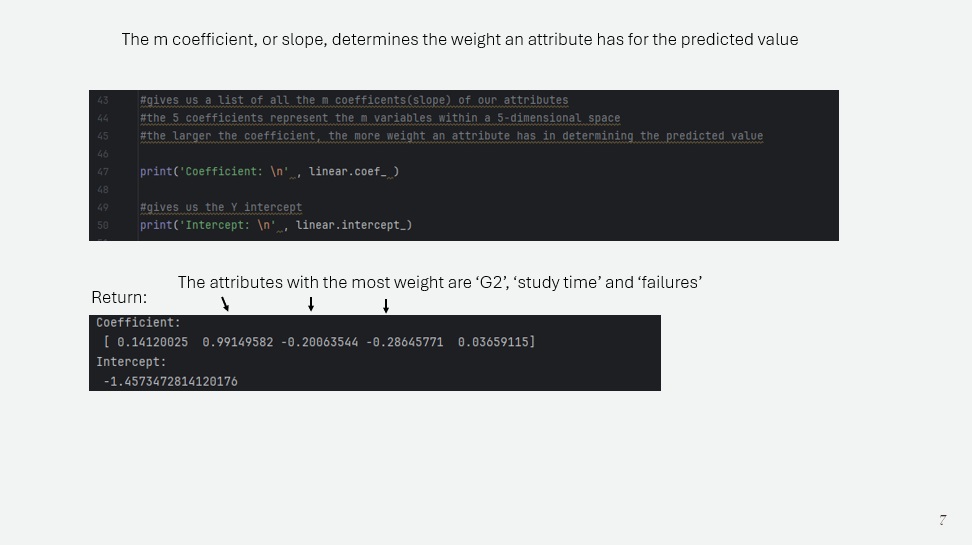Click the slide title about m coefficient
The height and width of the screenshot is (545, 972).
(x=459, y=40)
